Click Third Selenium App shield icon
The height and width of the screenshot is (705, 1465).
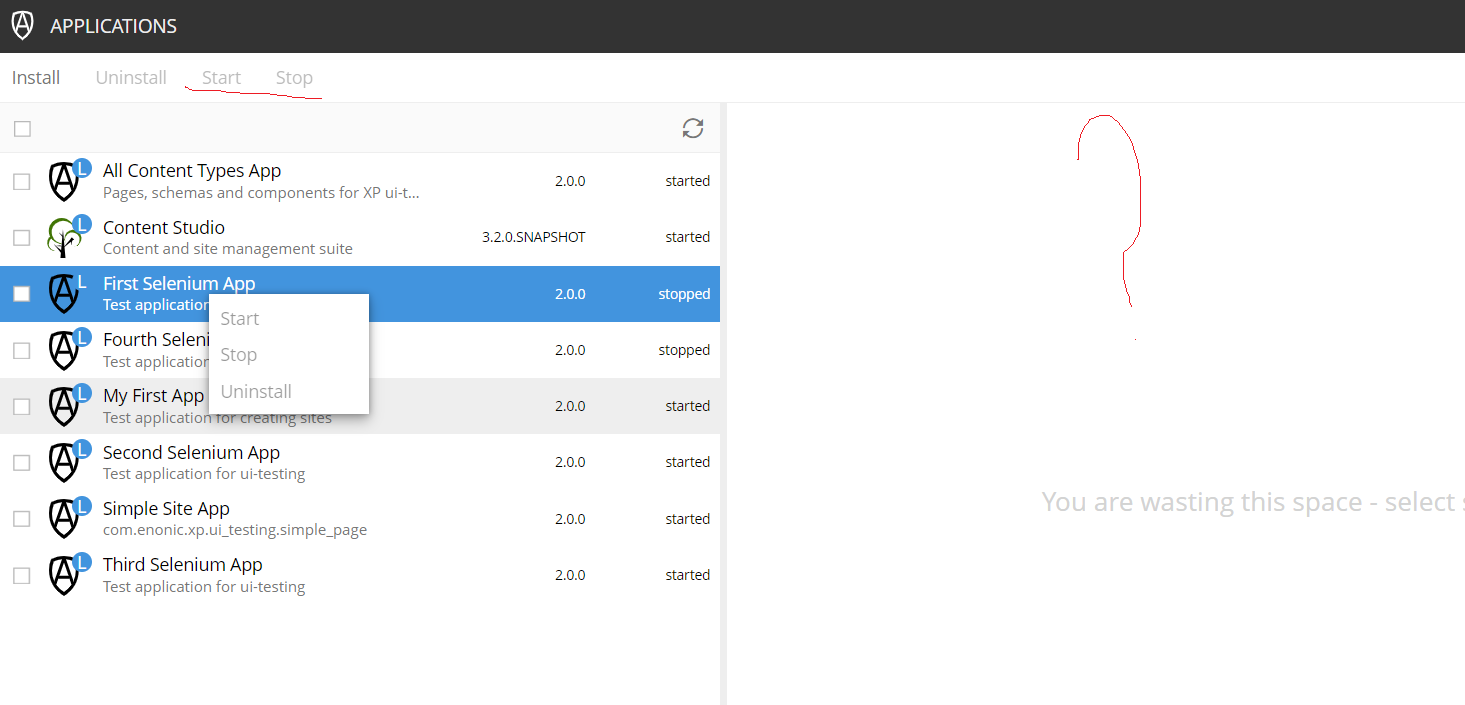(x=66, y=575)
